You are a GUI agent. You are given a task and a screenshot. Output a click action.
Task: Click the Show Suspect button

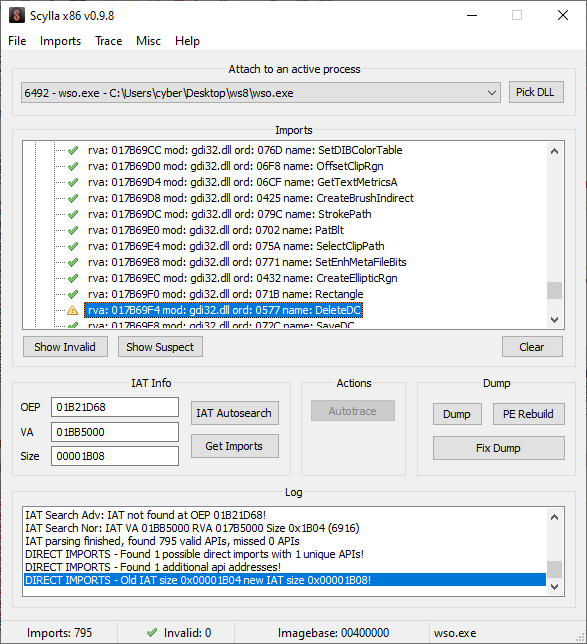click(160, 347)
